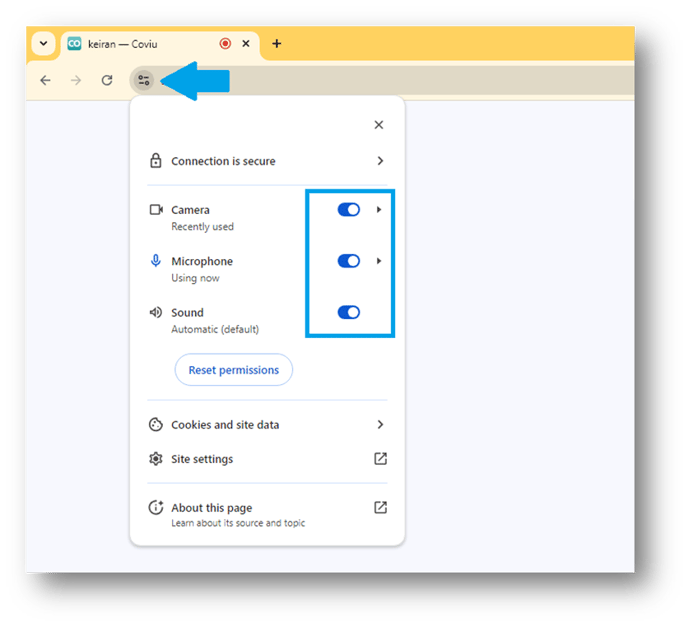Open Connection is secure details
This screenshot has width=688, height=626.
coord(267,161)
